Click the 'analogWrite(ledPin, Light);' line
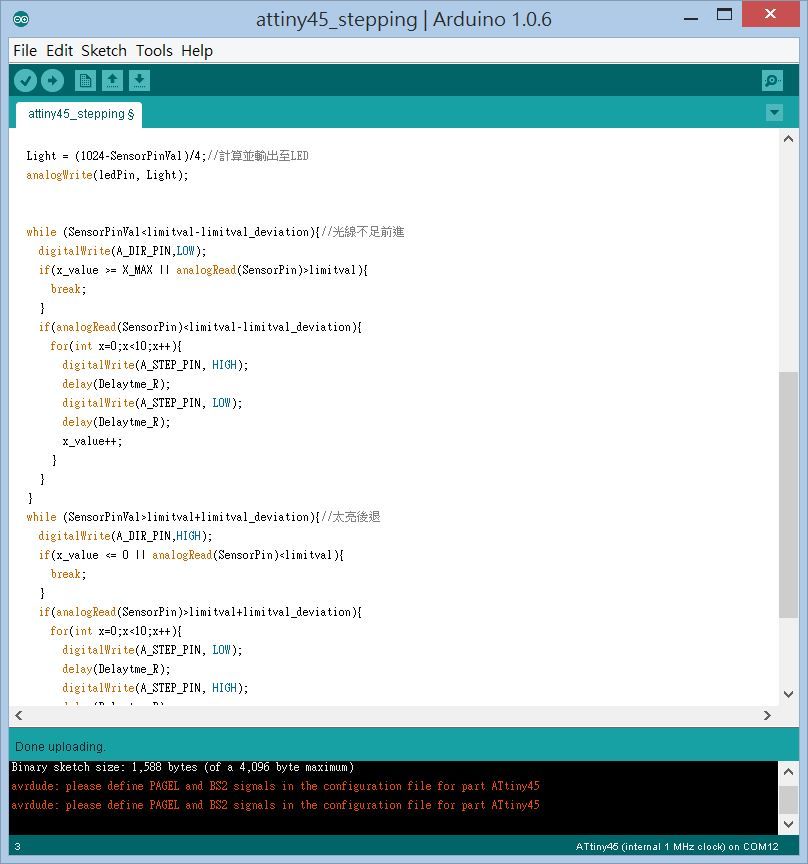Viewport: 808px width, 864px height. coord(107,175)
